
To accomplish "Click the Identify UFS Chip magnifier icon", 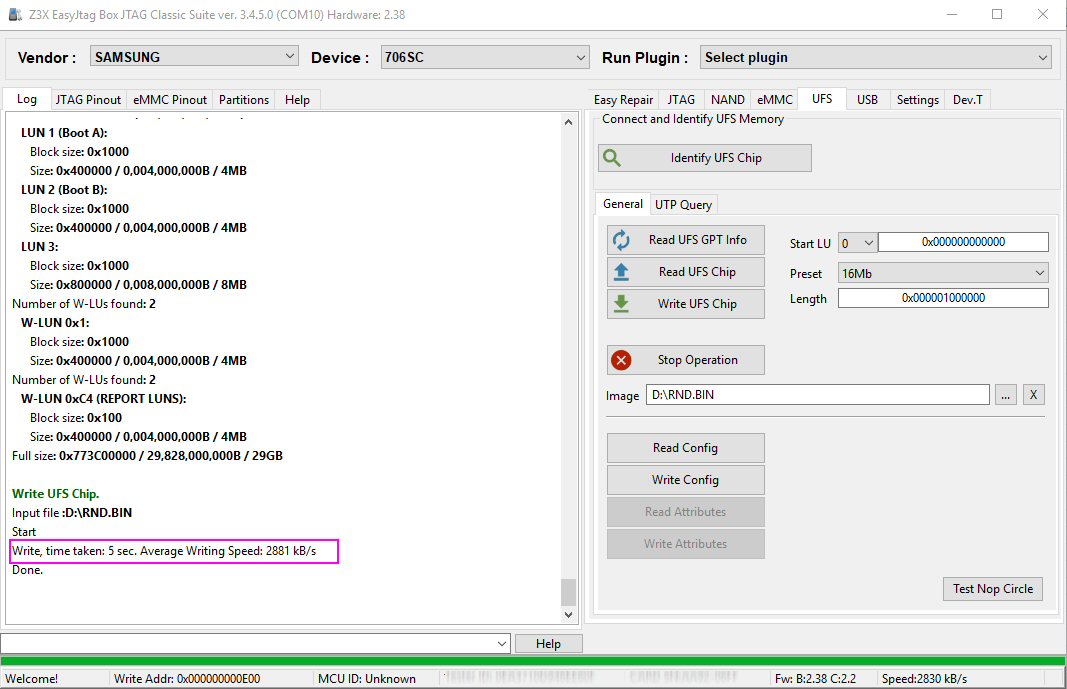I will tap(613, 158).
